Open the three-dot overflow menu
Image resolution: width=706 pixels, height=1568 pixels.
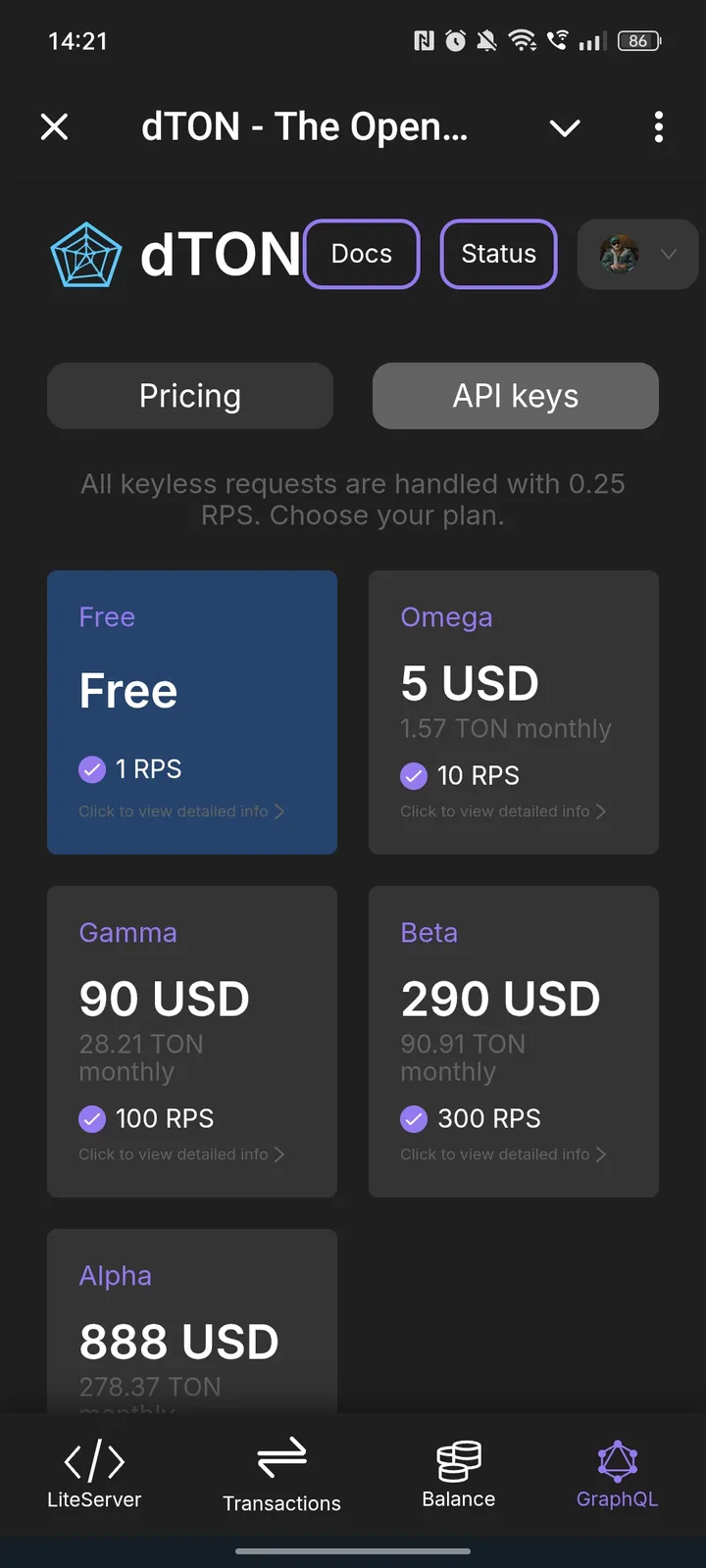(x=658, y=126)
